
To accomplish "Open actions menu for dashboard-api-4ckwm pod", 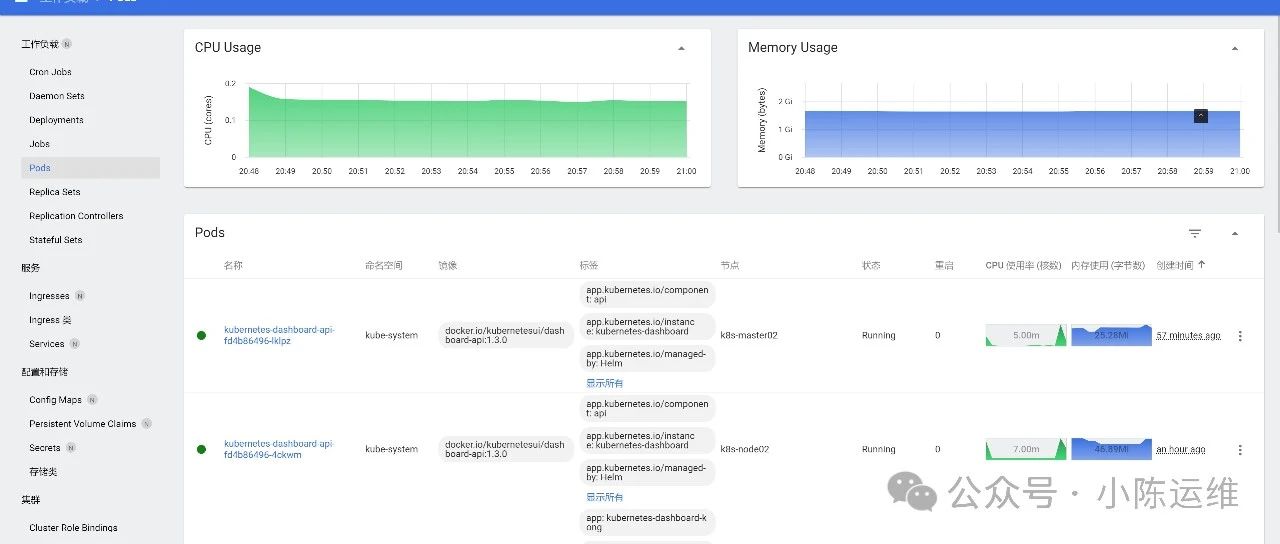I will pos(1240,450).
